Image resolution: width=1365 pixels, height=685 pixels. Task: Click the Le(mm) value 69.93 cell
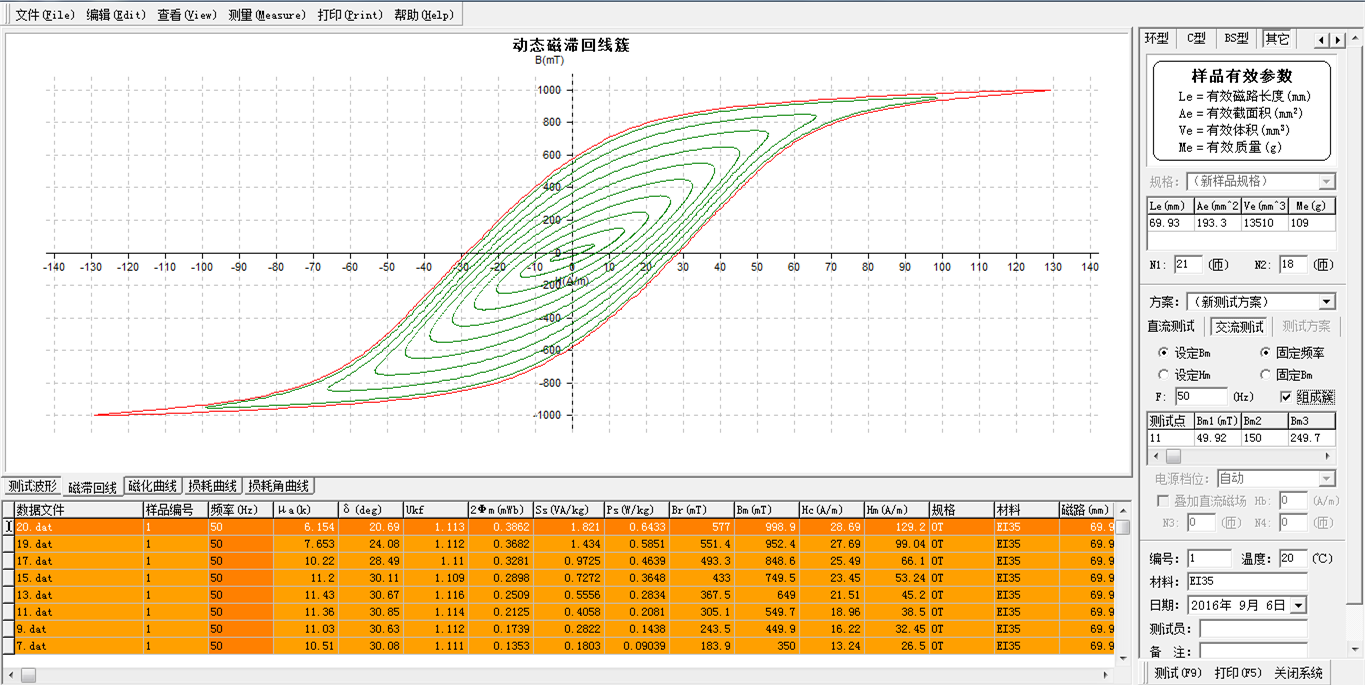(x=1170, y=223)
